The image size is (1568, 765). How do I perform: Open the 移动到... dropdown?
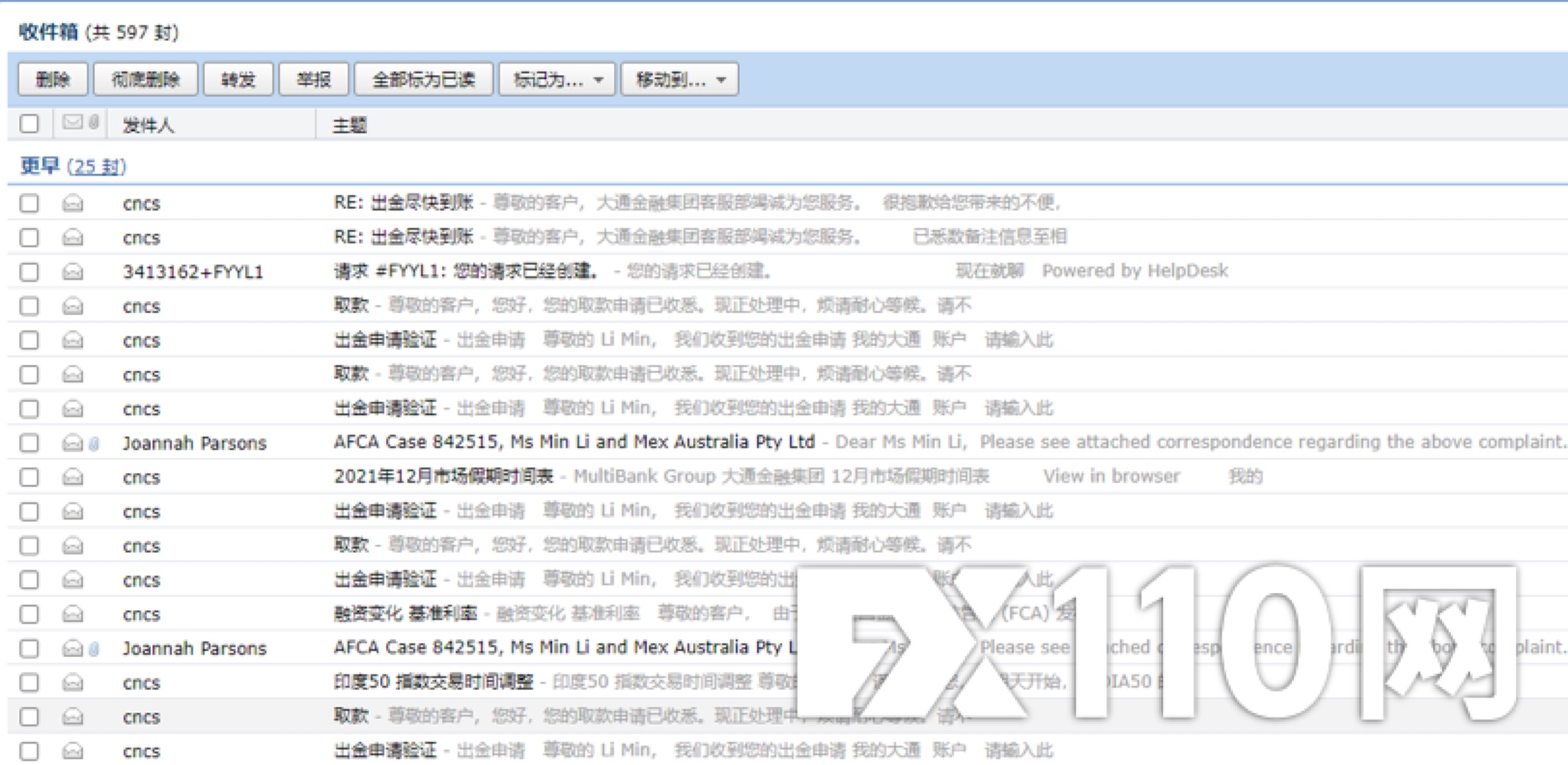(679, 79)
